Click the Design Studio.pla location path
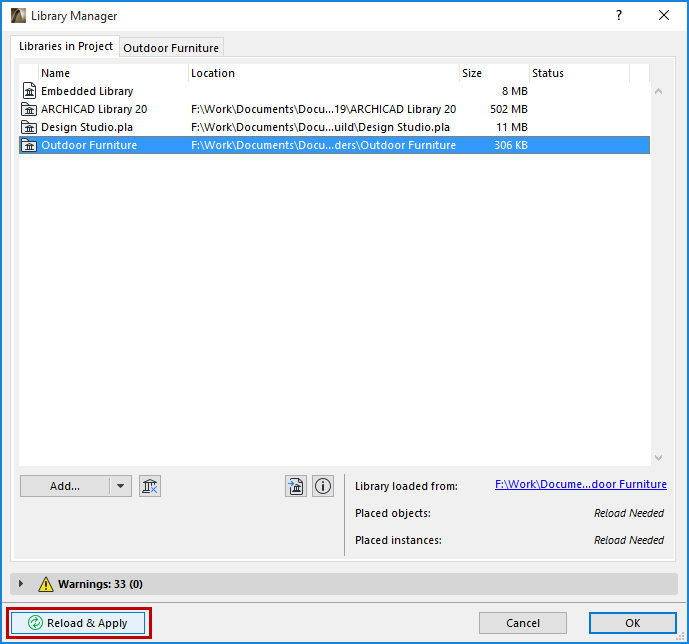 320,127
